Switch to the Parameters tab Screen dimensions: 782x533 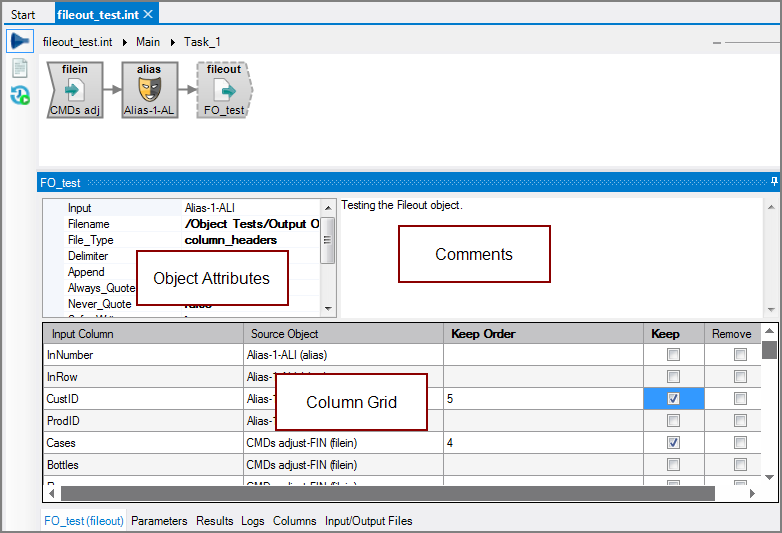point(159,521)
